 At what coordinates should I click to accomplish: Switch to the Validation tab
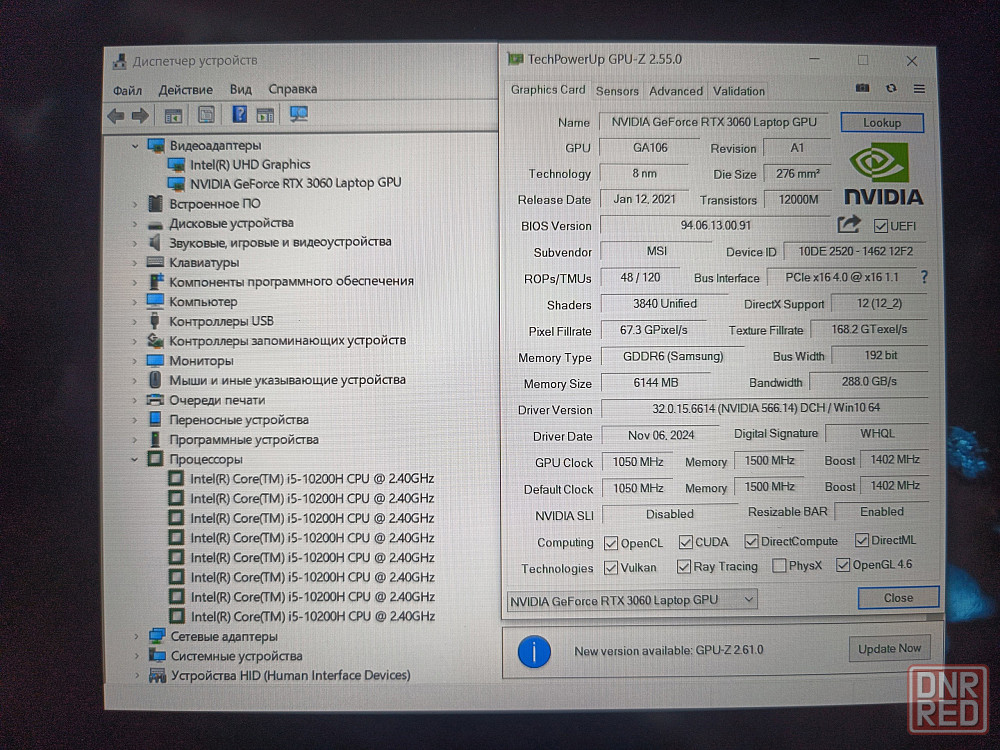[x=739, y=91]
